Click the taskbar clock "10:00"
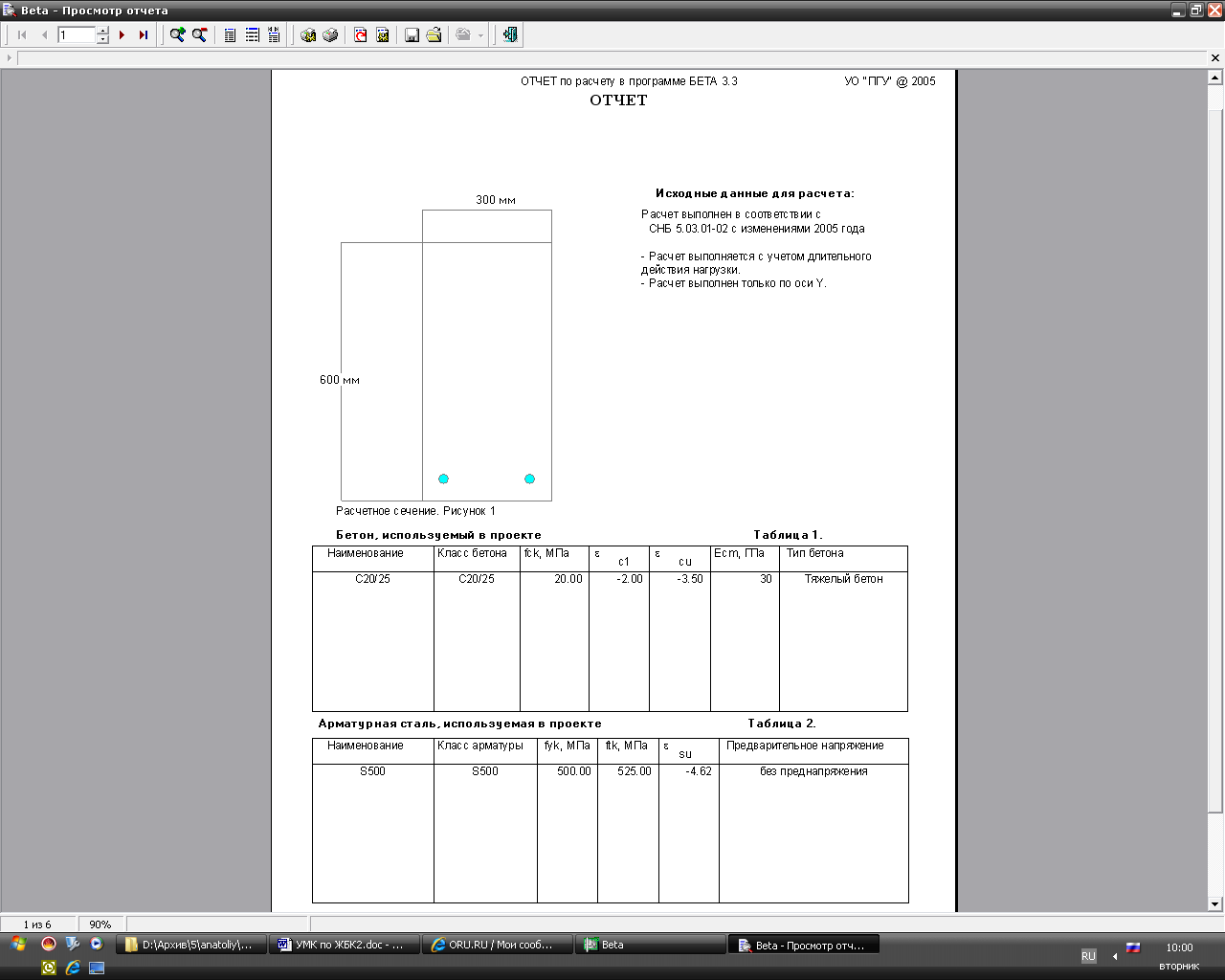Viewport: 1225px width, 980px height. (x=1179, y=947)
